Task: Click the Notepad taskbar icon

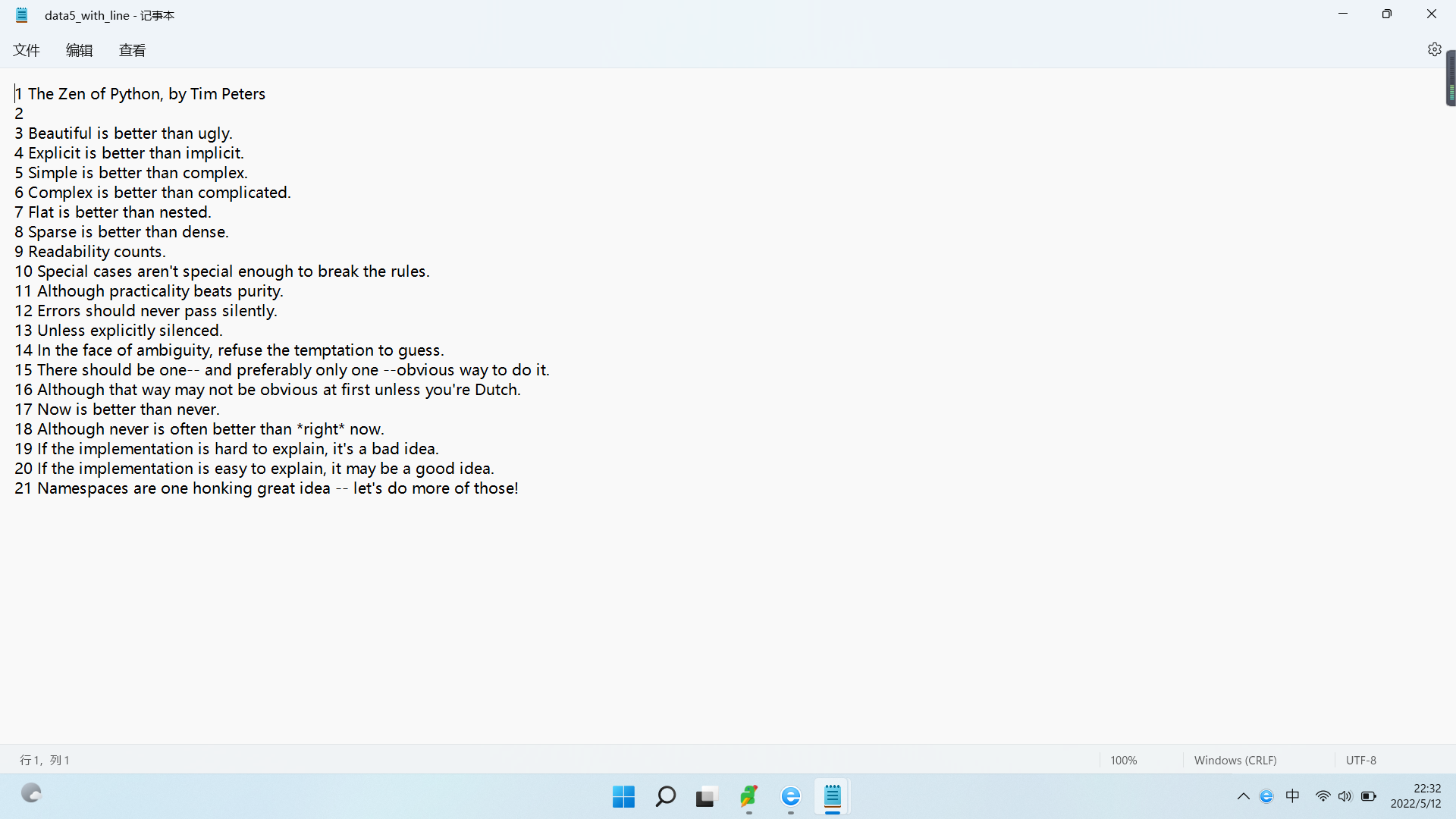Action: 832,796
